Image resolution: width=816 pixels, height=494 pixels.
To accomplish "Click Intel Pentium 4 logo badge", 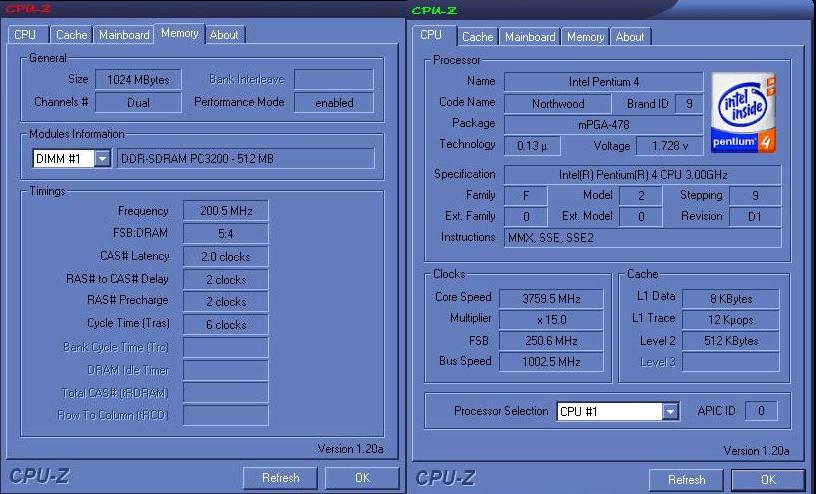I will [x=743, y=112].
